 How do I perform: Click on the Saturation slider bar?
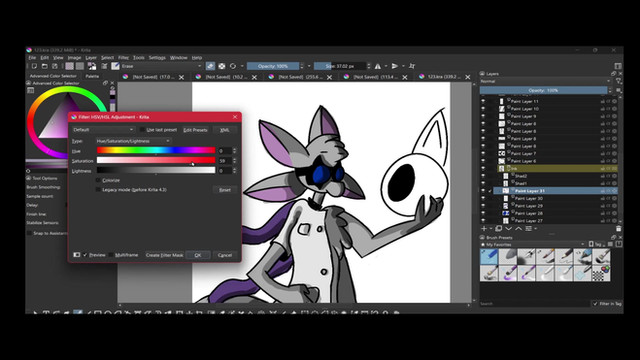click(x=156, y=160)
